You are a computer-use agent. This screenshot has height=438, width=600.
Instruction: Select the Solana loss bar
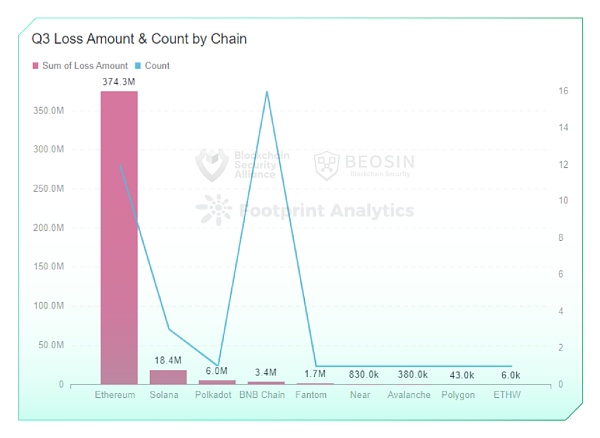coord(168,377)
